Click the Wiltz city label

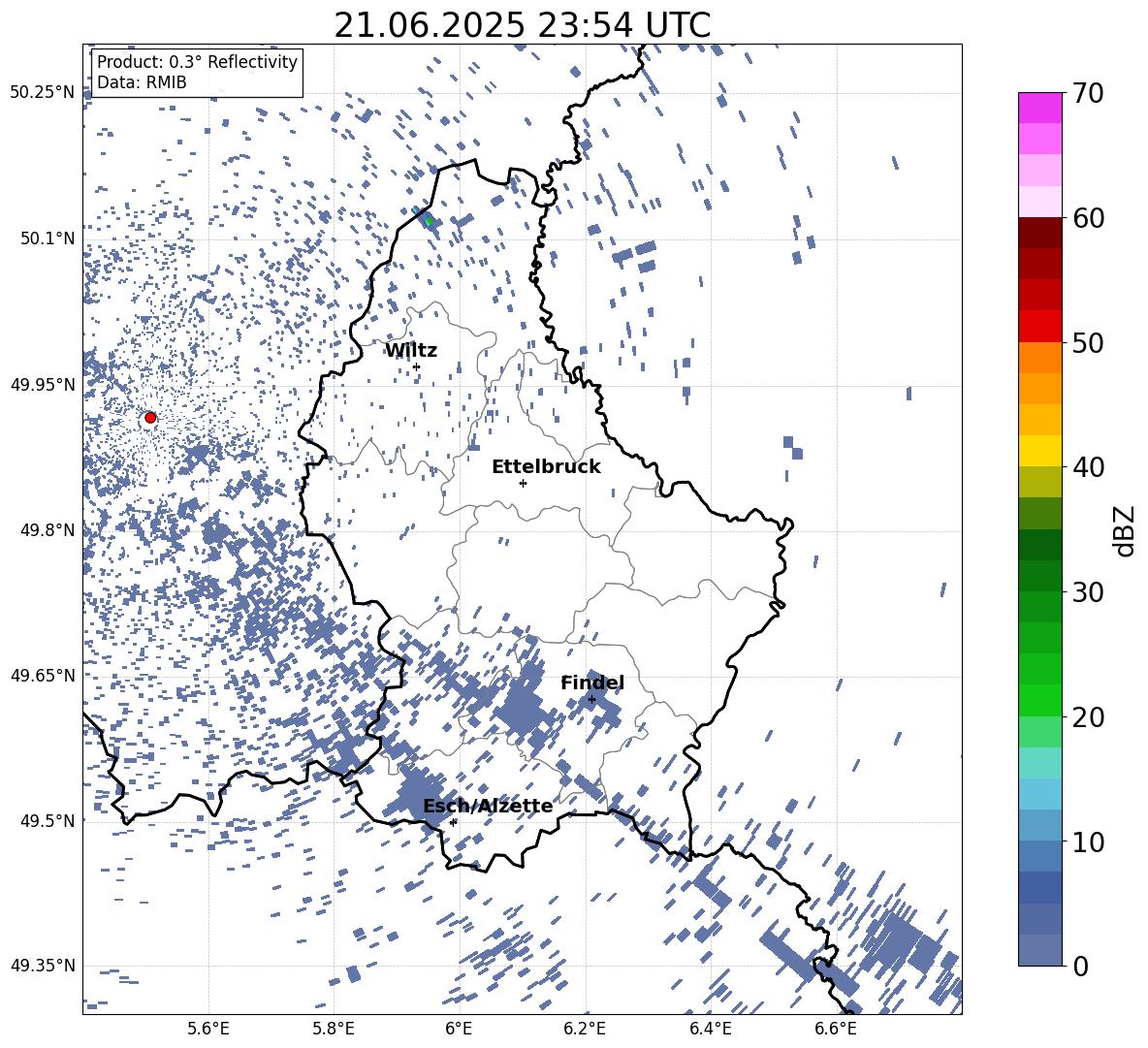point(411,351)
